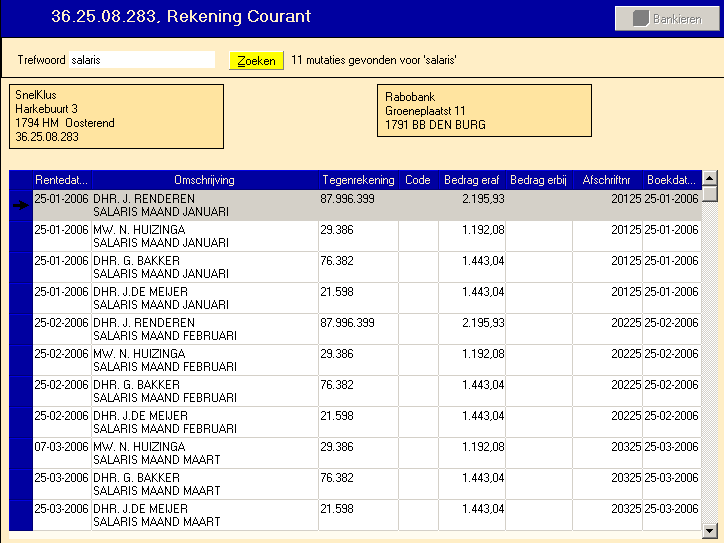Click the '11 mutaties gevonden' result text

click(x=374, y=60)
